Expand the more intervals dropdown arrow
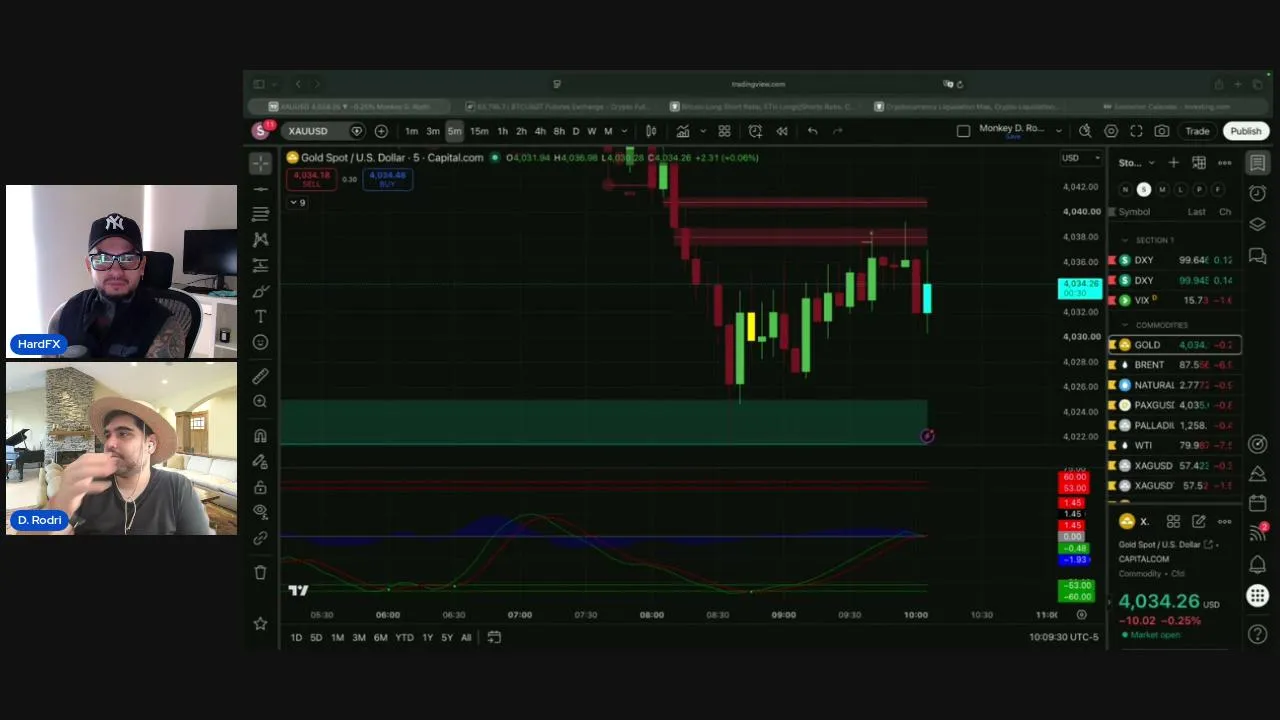This screenshot has height=720, width=1280. point(625,131)
